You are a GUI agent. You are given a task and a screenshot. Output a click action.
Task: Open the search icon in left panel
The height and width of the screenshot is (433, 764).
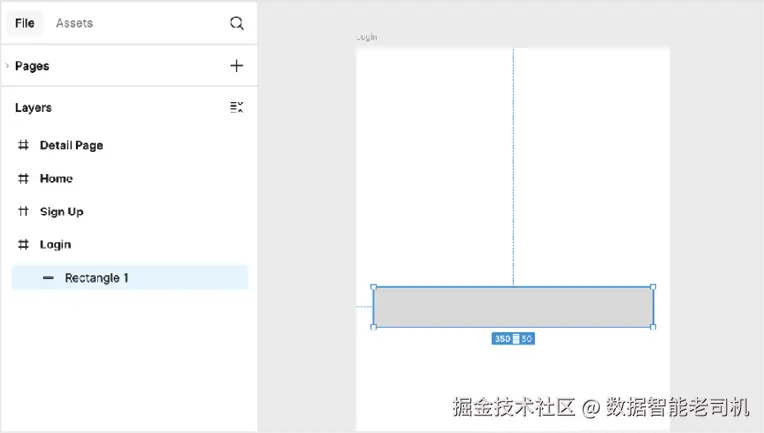click(x=237, y=23)
